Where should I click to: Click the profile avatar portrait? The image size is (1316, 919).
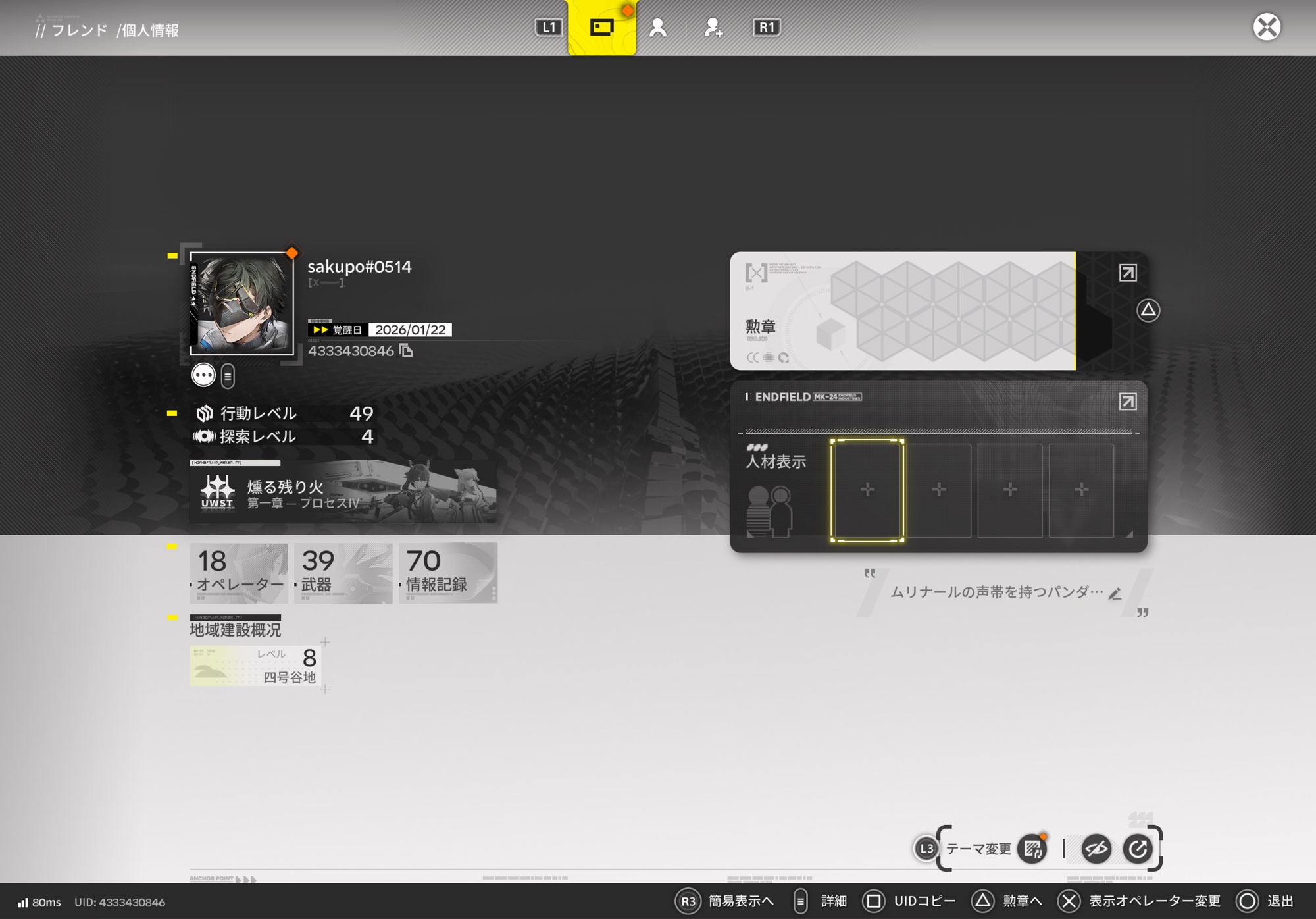pyautogui.click(x=242, y=303)
